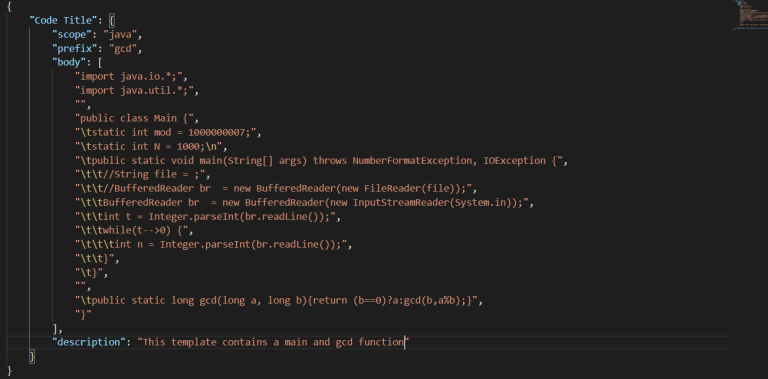Click the "body" key
This screenshot has width=768, height=379.
(x=70, y=62)
